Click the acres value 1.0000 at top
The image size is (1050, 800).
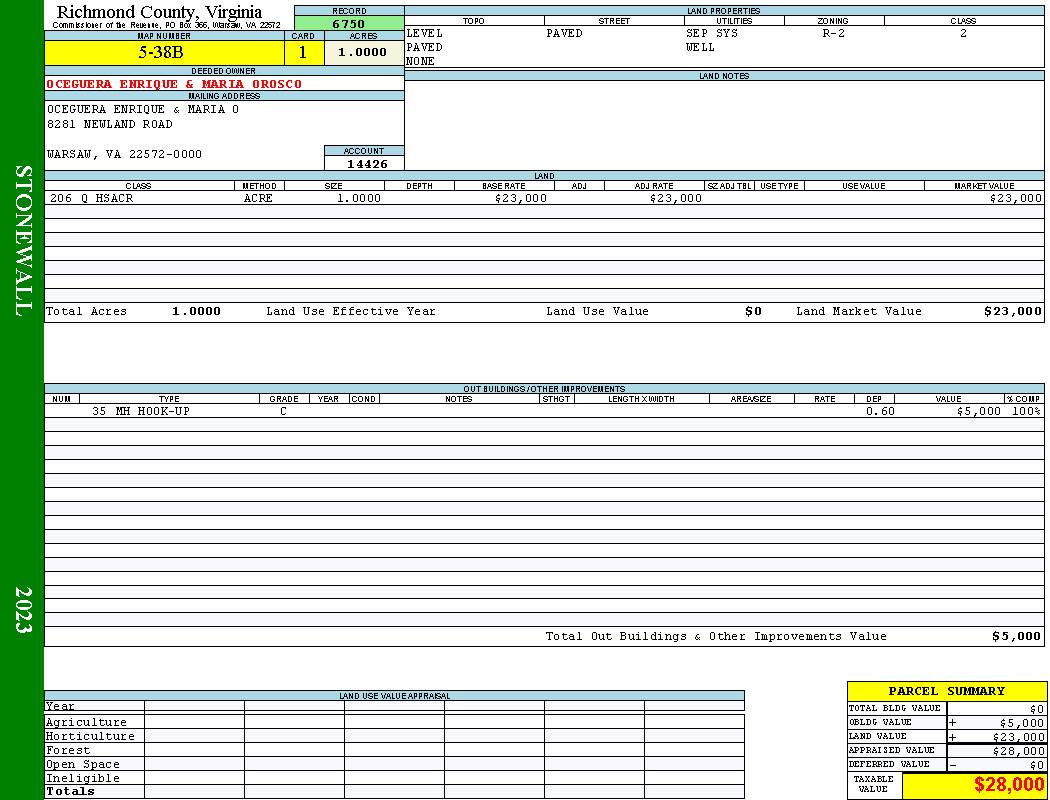coord(364,53)
